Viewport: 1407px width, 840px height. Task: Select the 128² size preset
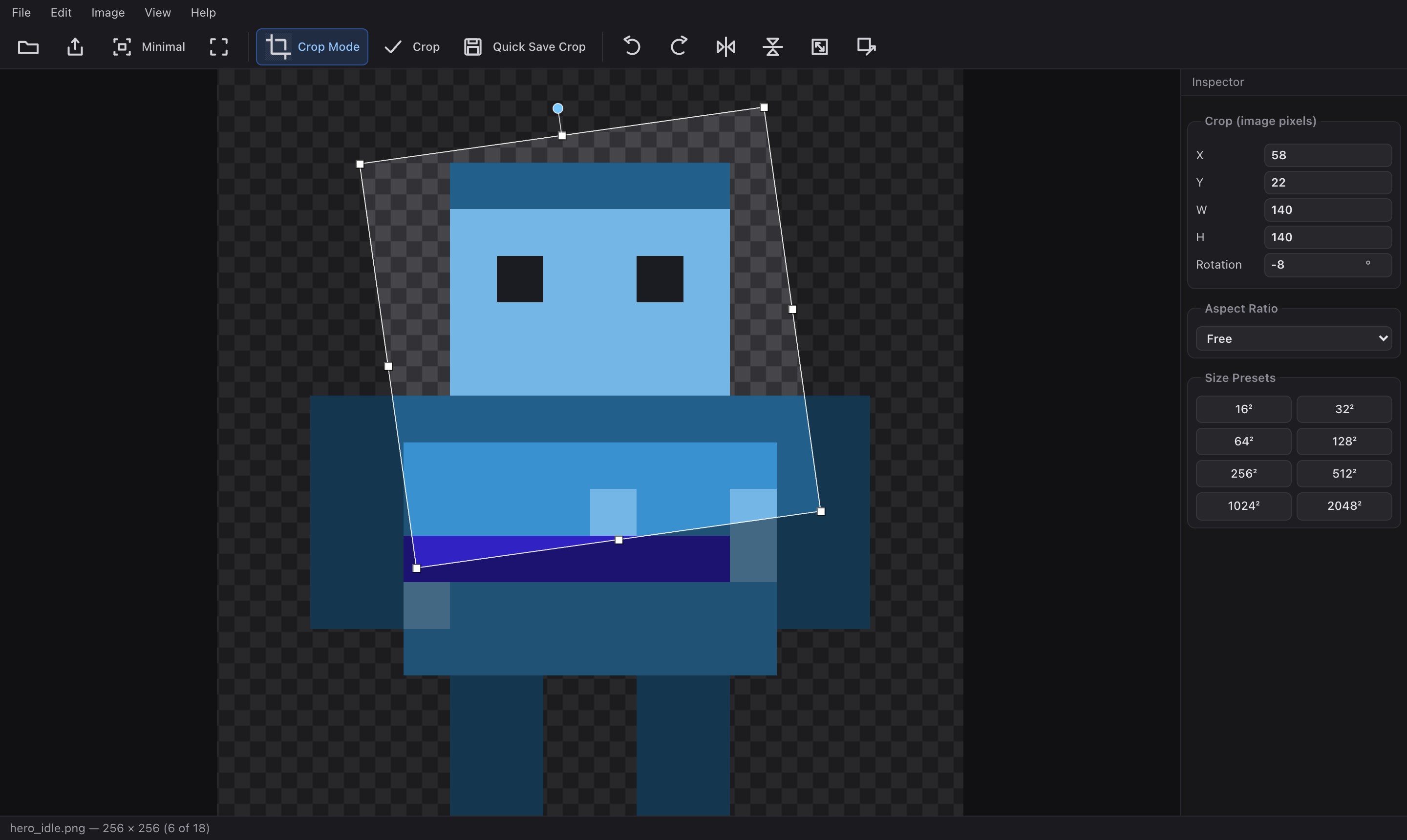click(1344, 441)
